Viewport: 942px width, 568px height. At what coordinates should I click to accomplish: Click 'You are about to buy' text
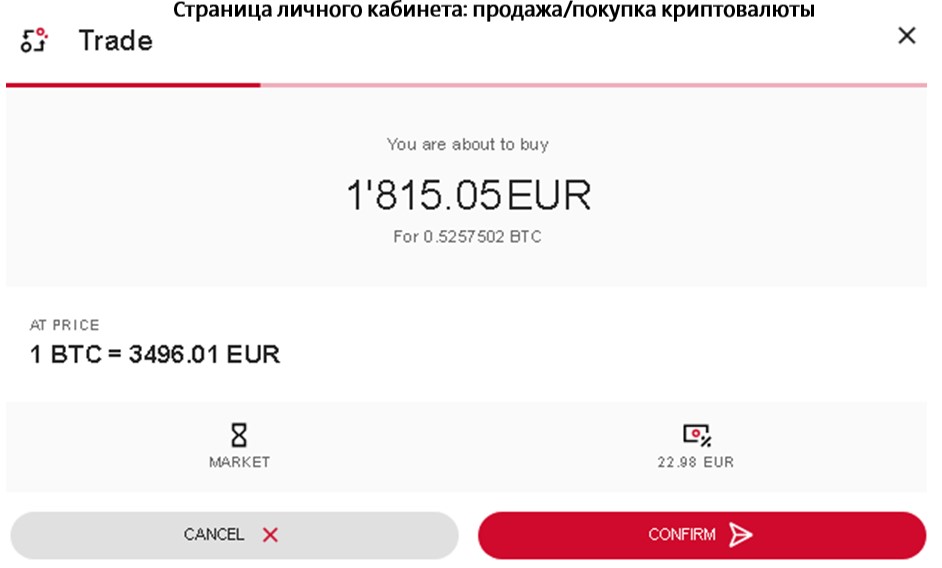[467, 144]
